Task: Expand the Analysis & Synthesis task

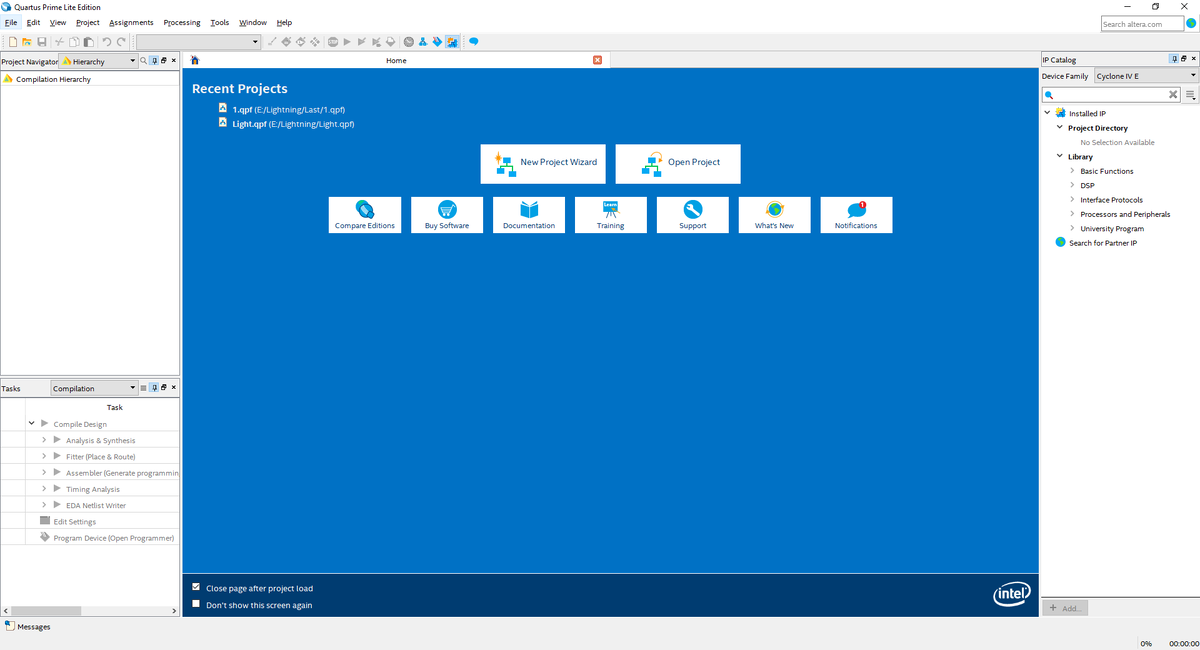Action: pyautogui.click(x=44, y=440)
